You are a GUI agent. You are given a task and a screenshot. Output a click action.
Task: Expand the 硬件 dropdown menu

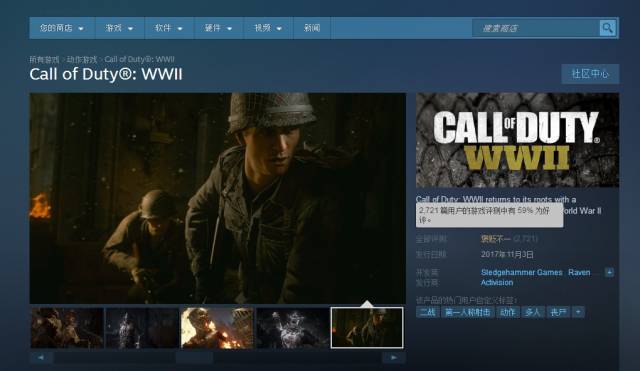click(x=219, y=28)
